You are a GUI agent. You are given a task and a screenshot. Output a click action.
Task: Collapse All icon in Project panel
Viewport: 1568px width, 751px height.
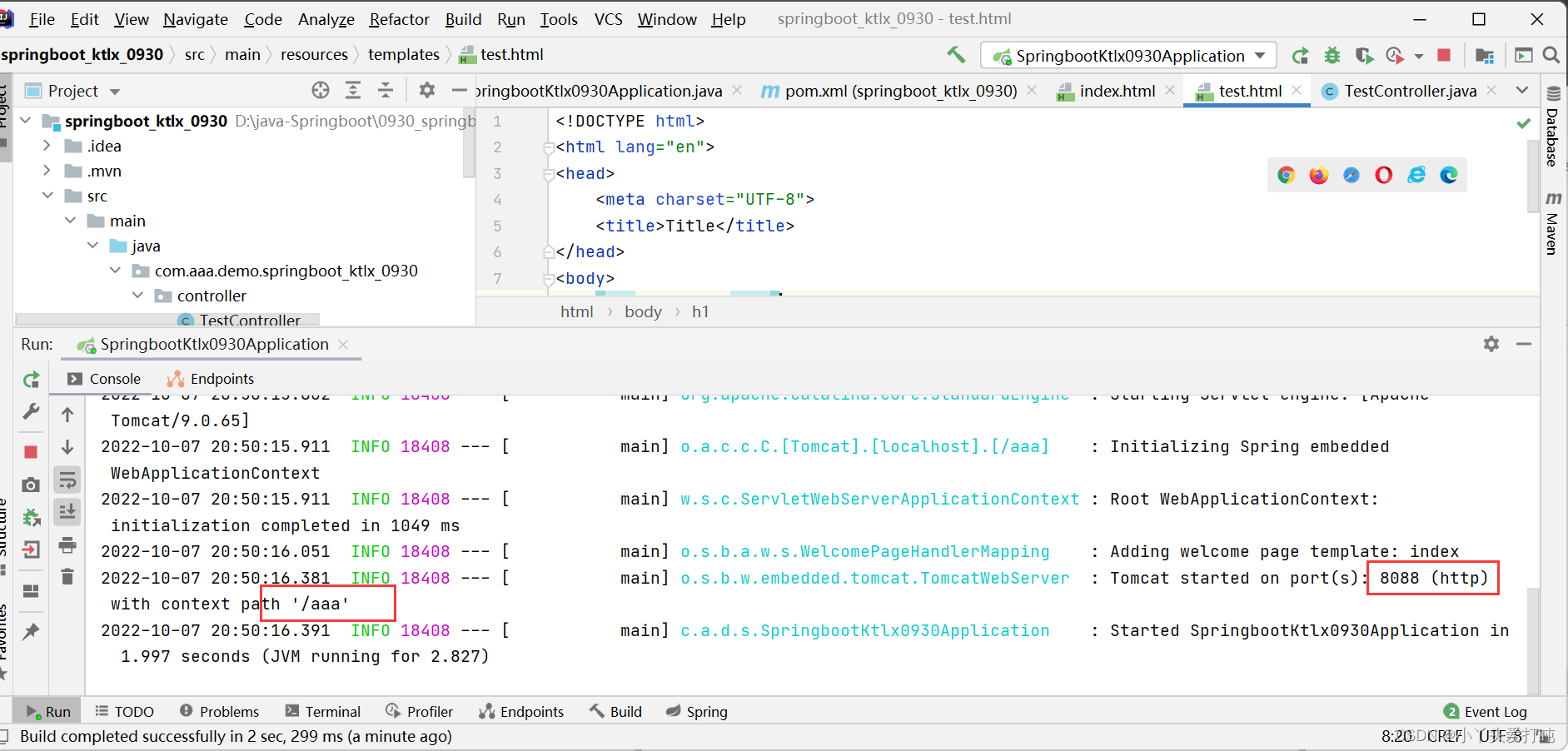386,90
